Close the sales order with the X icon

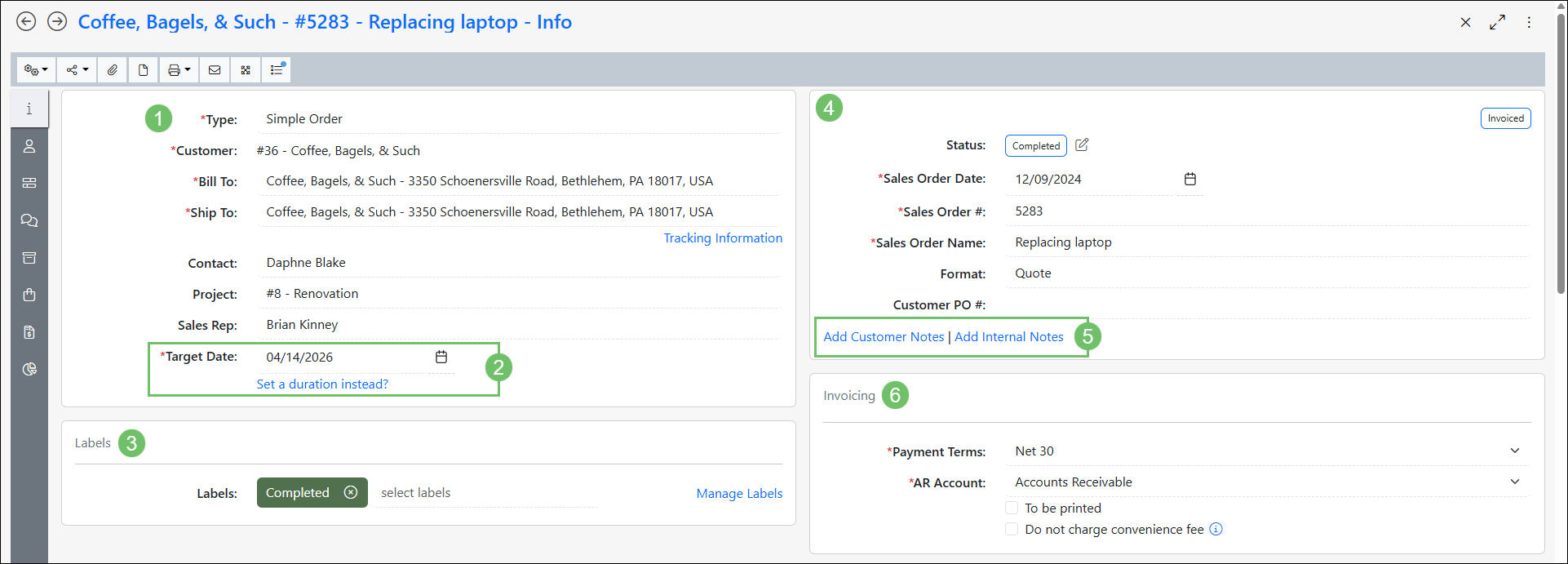point(1465,23)
